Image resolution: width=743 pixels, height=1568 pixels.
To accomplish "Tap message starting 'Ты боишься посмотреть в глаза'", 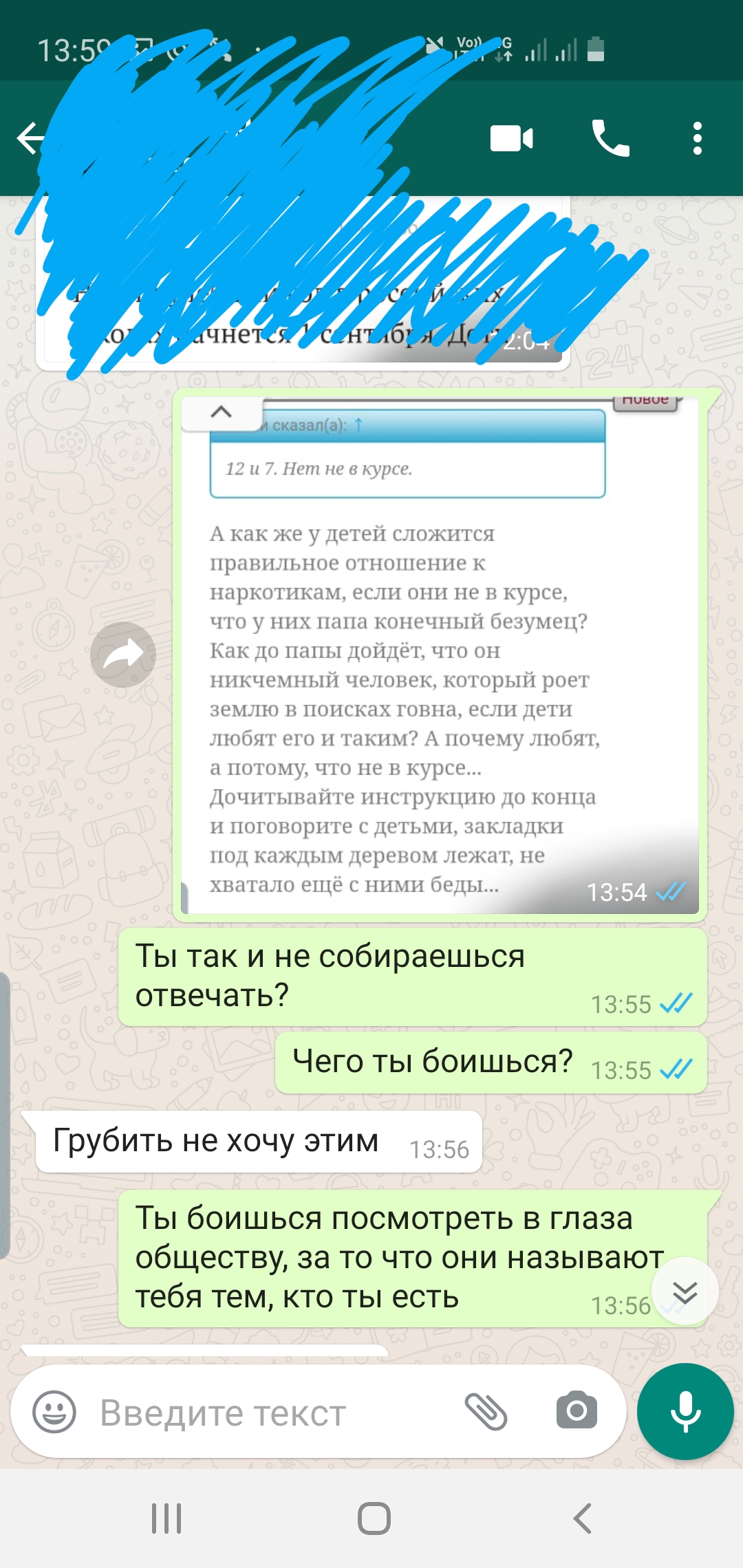I will click(x=413, y=1259).
